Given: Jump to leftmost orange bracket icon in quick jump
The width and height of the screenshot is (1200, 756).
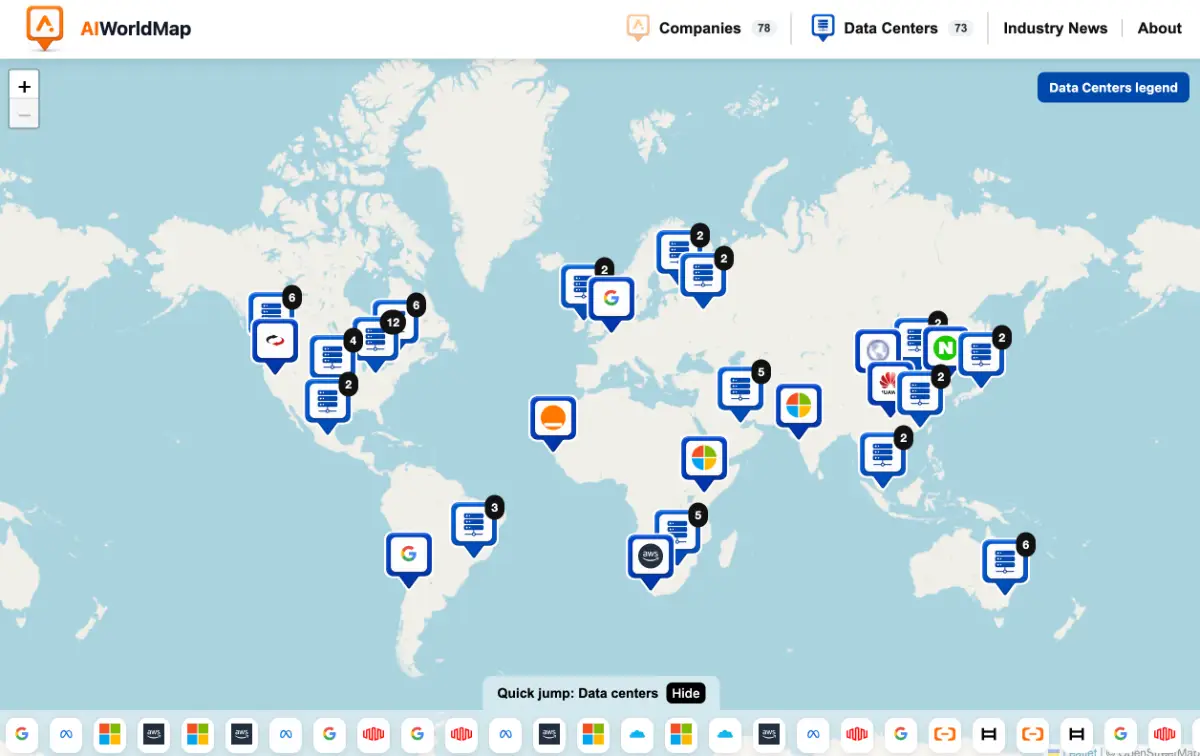Looking at the screenshot, I should coord(945,734).
